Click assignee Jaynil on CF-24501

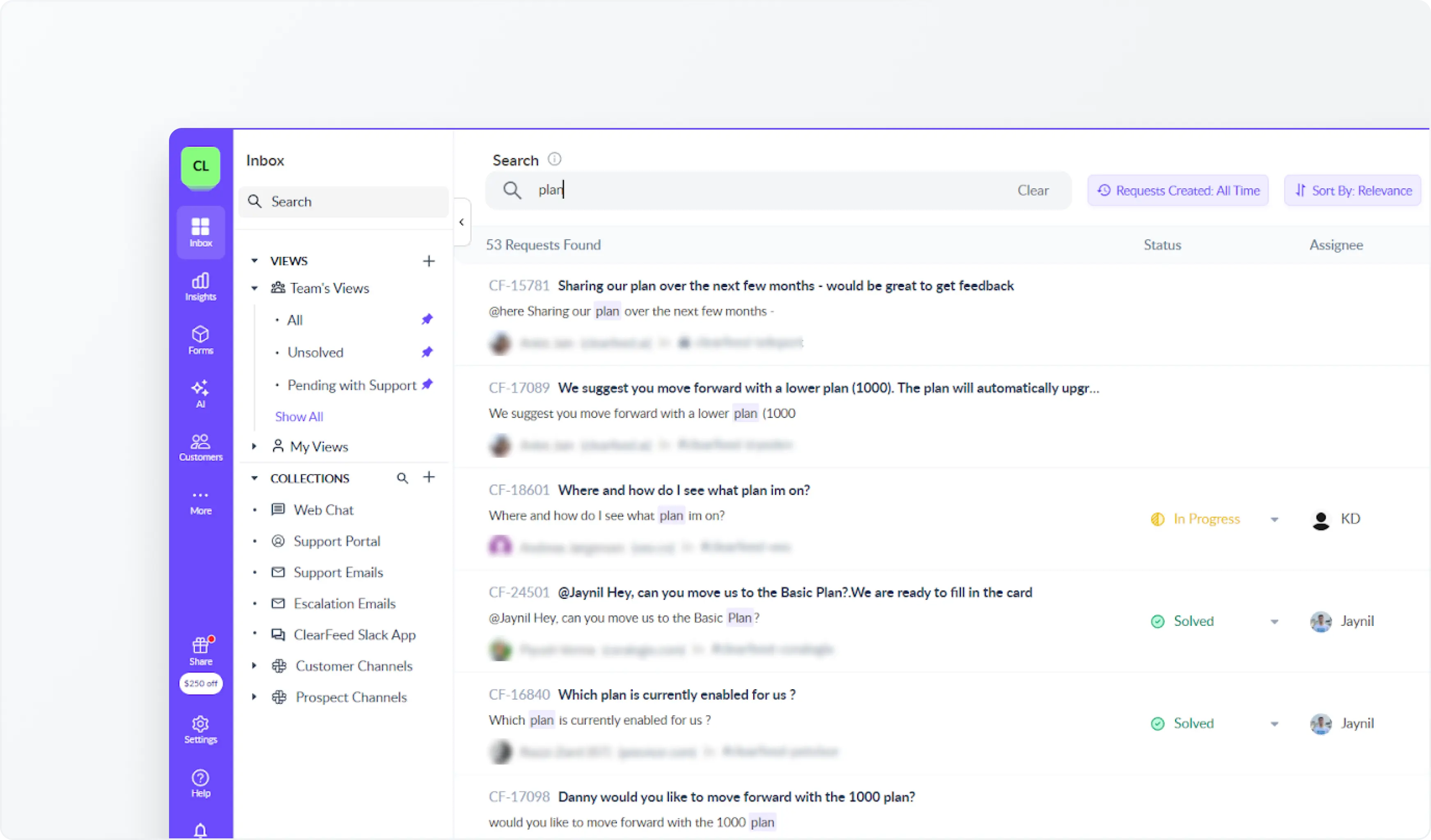point(1342,621)
